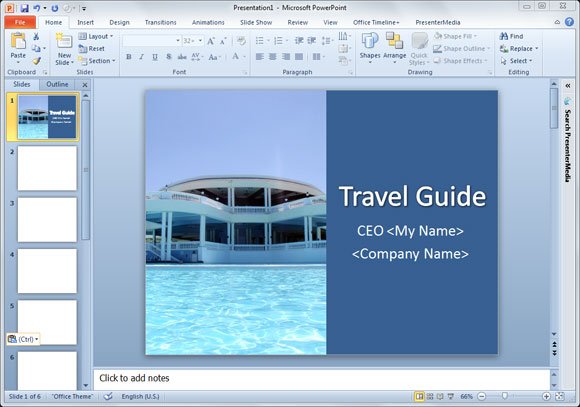
Task: Open the font size dropdown
Action: tap(200, 40)
